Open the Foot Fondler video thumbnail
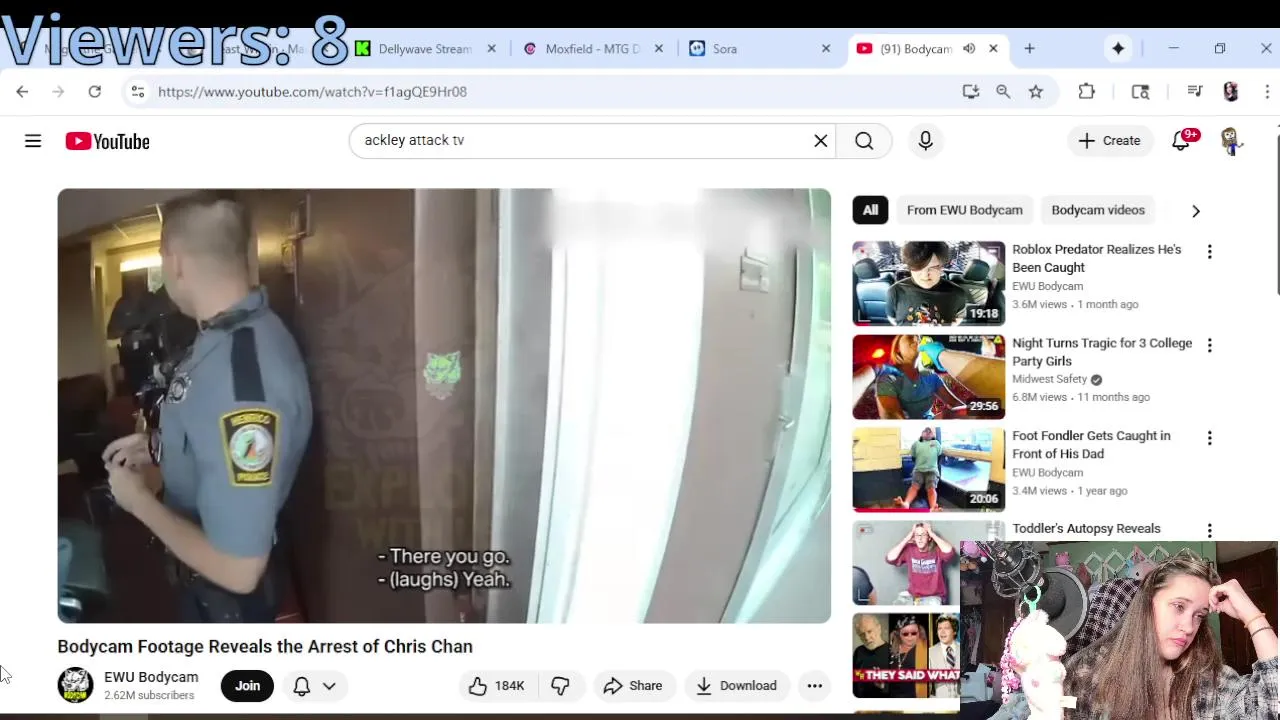 (929, 470)
